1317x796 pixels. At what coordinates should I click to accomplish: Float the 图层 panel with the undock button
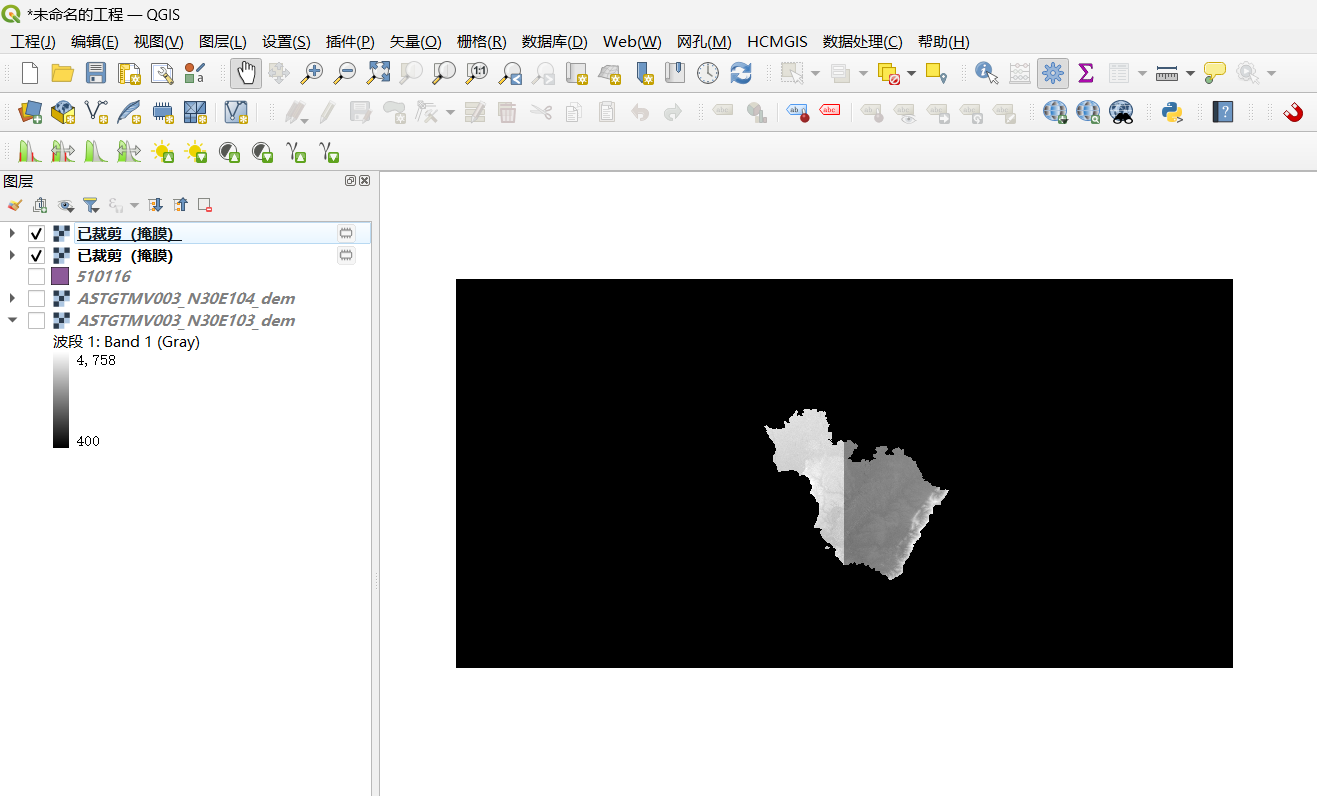tap(350, 181)
